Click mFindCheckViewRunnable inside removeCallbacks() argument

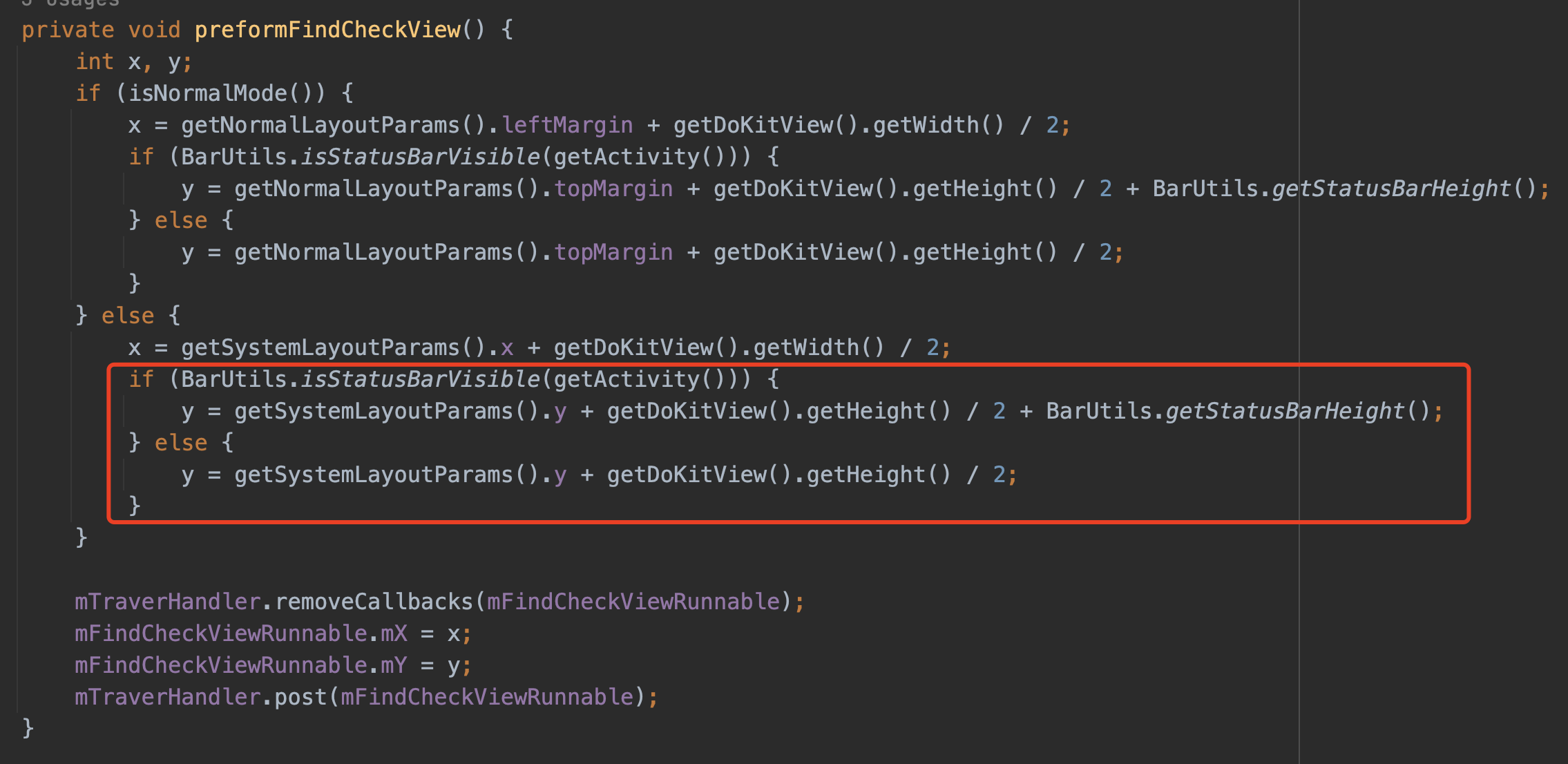point(633,602)
